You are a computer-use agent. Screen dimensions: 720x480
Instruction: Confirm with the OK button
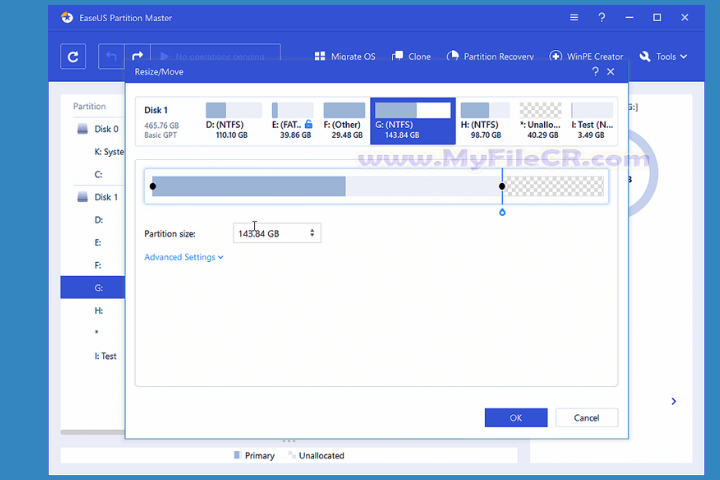coord(516,418)
